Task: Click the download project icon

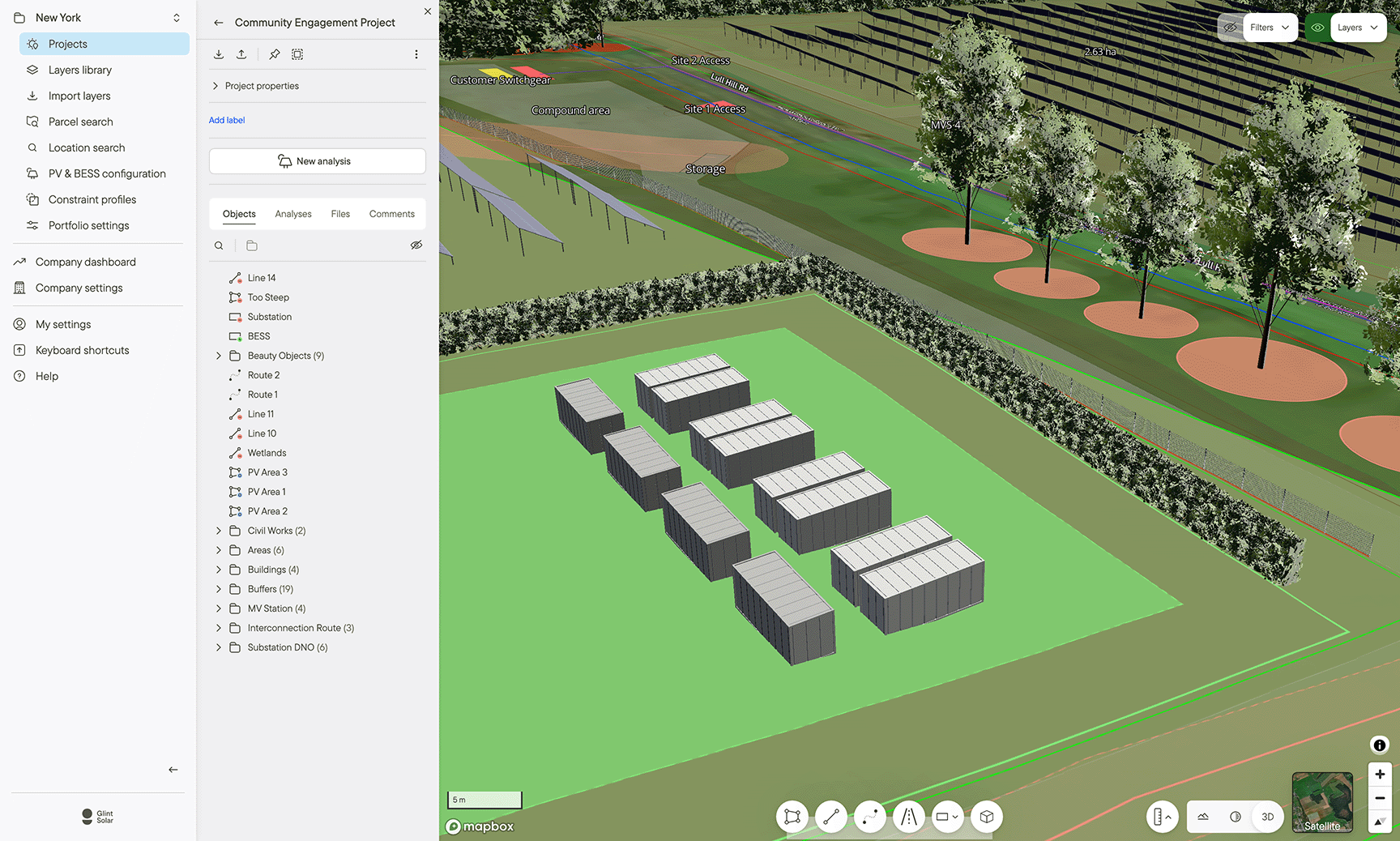Action: [219, 54]
